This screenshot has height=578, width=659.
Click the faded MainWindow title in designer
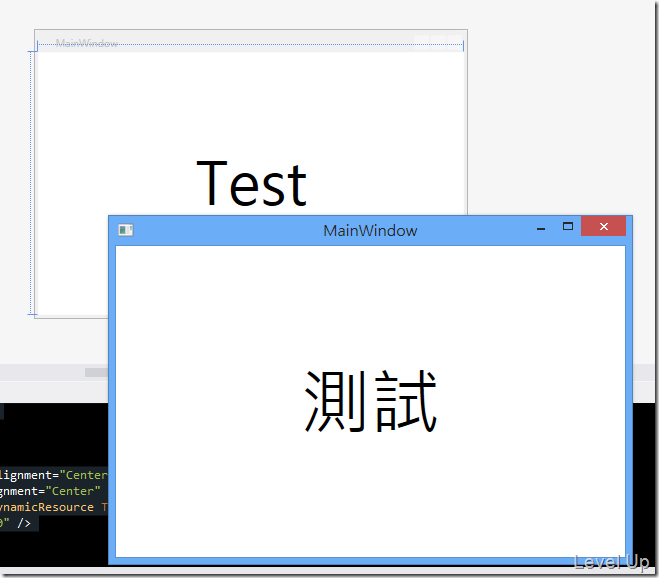click(87, 43)
